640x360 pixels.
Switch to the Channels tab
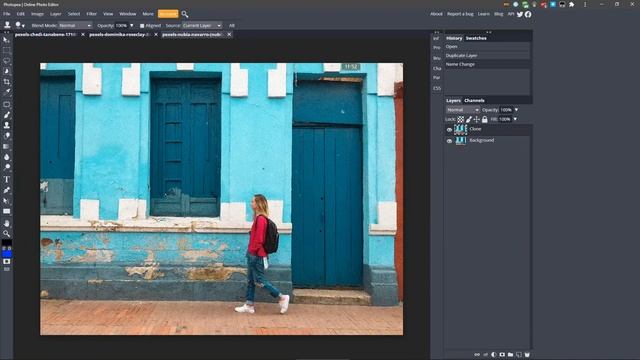(474, 100)
